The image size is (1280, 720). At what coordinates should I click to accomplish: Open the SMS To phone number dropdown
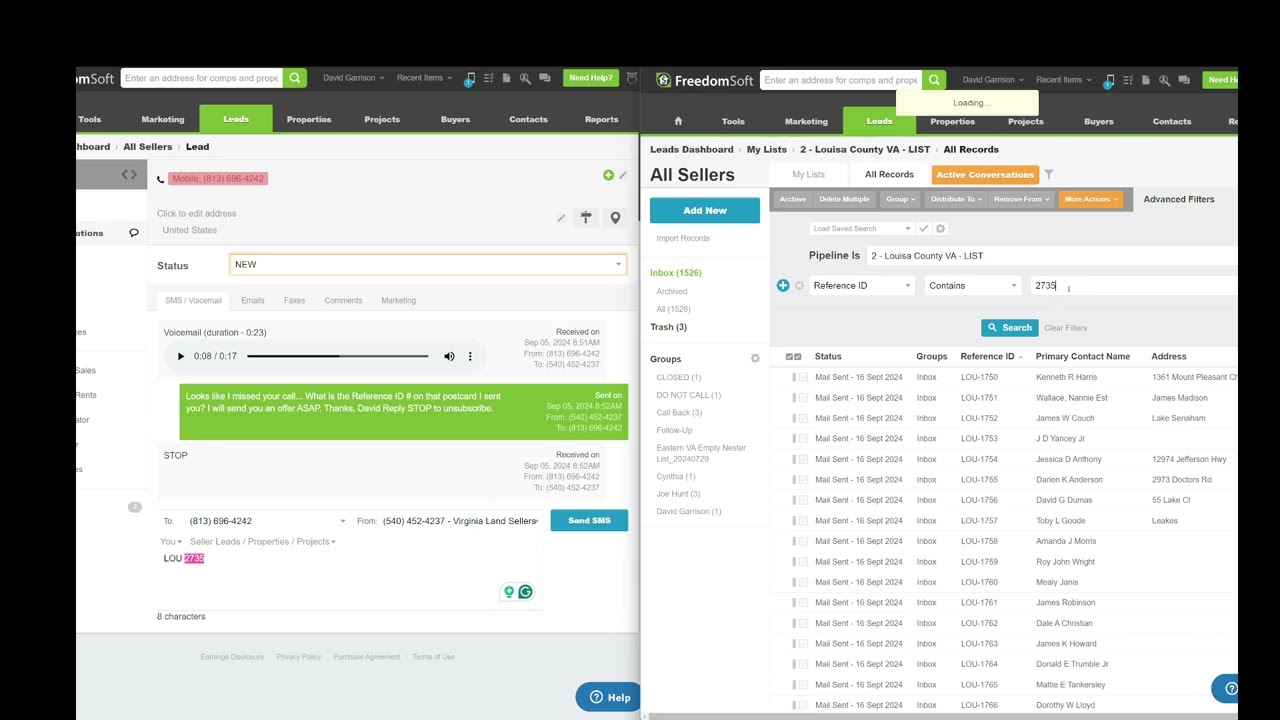tap(267, 521)
